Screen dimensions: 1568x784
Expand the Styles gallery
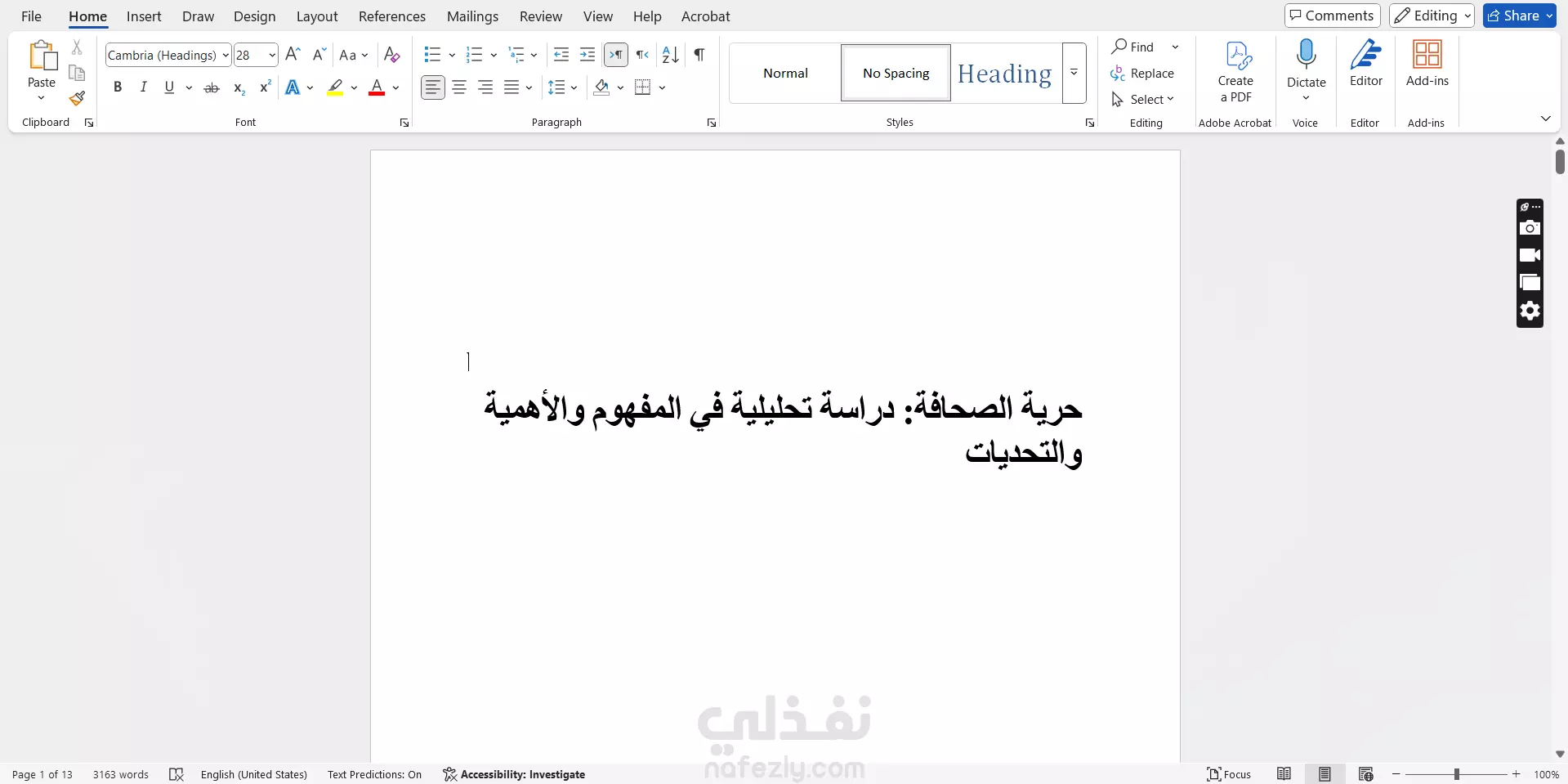1074,73
